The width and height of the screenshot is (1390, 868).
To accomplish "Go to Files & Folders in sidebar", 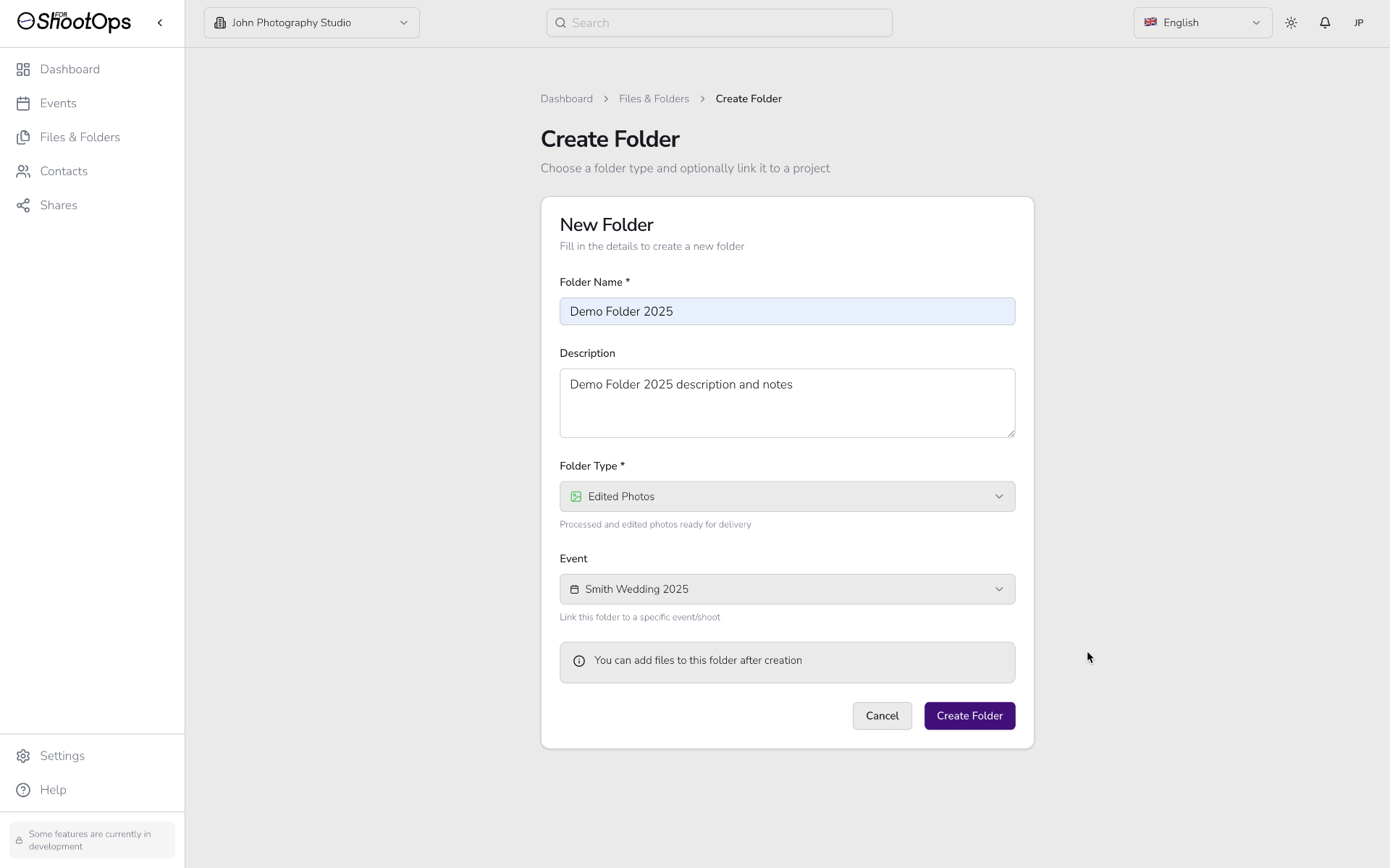I will coord(80,138).
